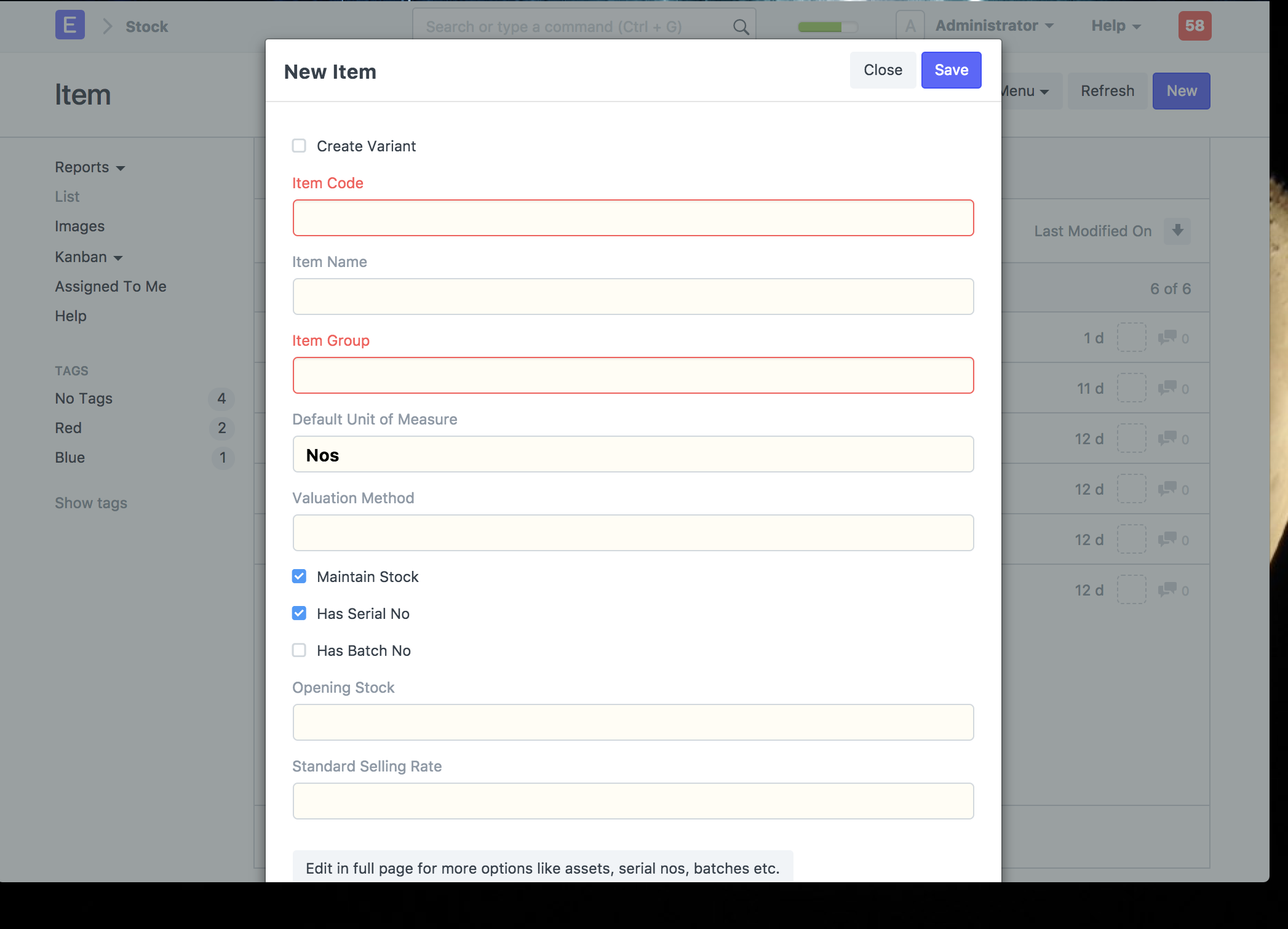This screenshot has height=929, width=1288.
Task: Click the Stock breadcrumb
Action: 146,26
